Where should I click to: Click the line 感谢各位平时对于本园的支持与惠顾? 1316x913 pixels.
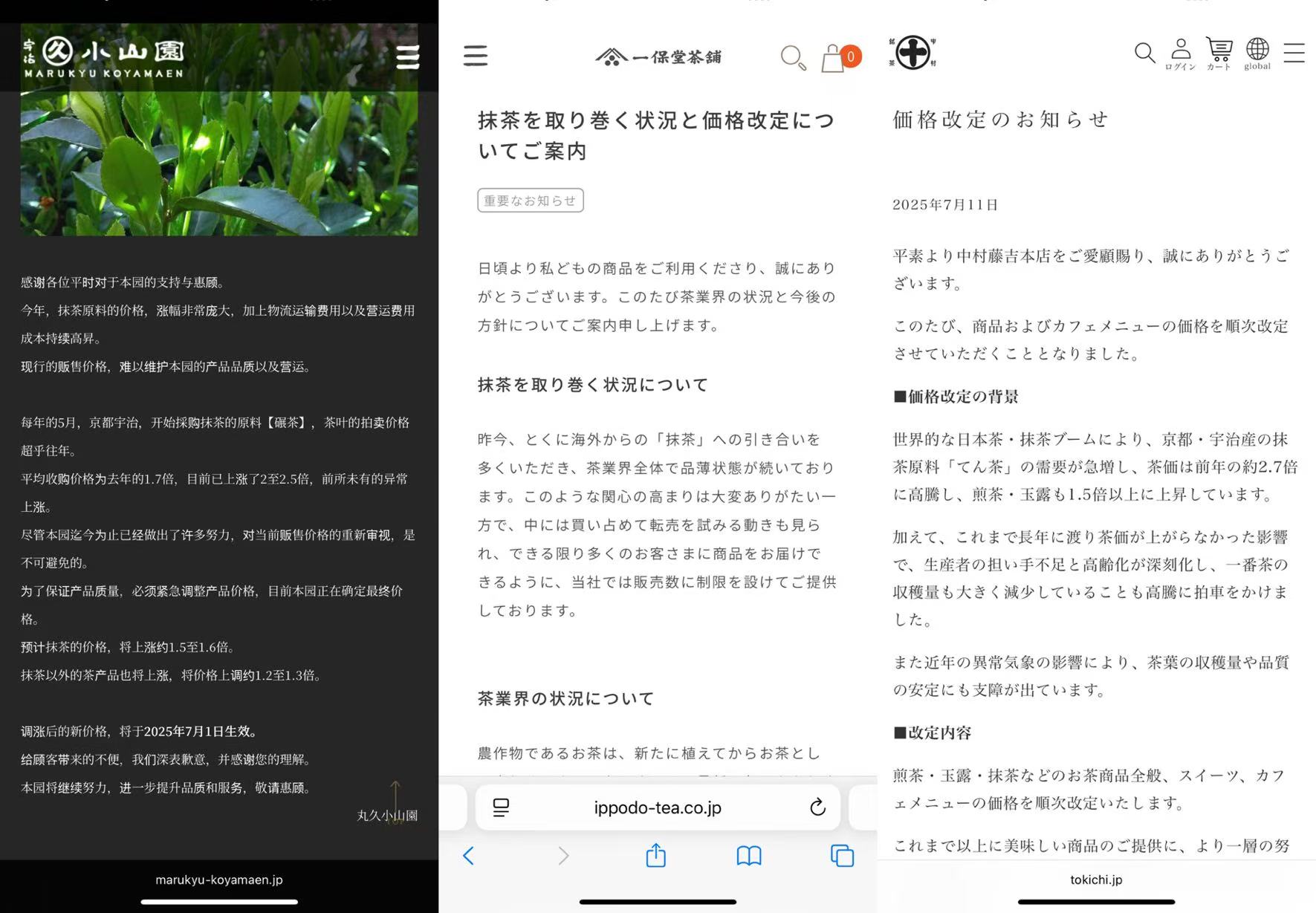click(125, 282)
